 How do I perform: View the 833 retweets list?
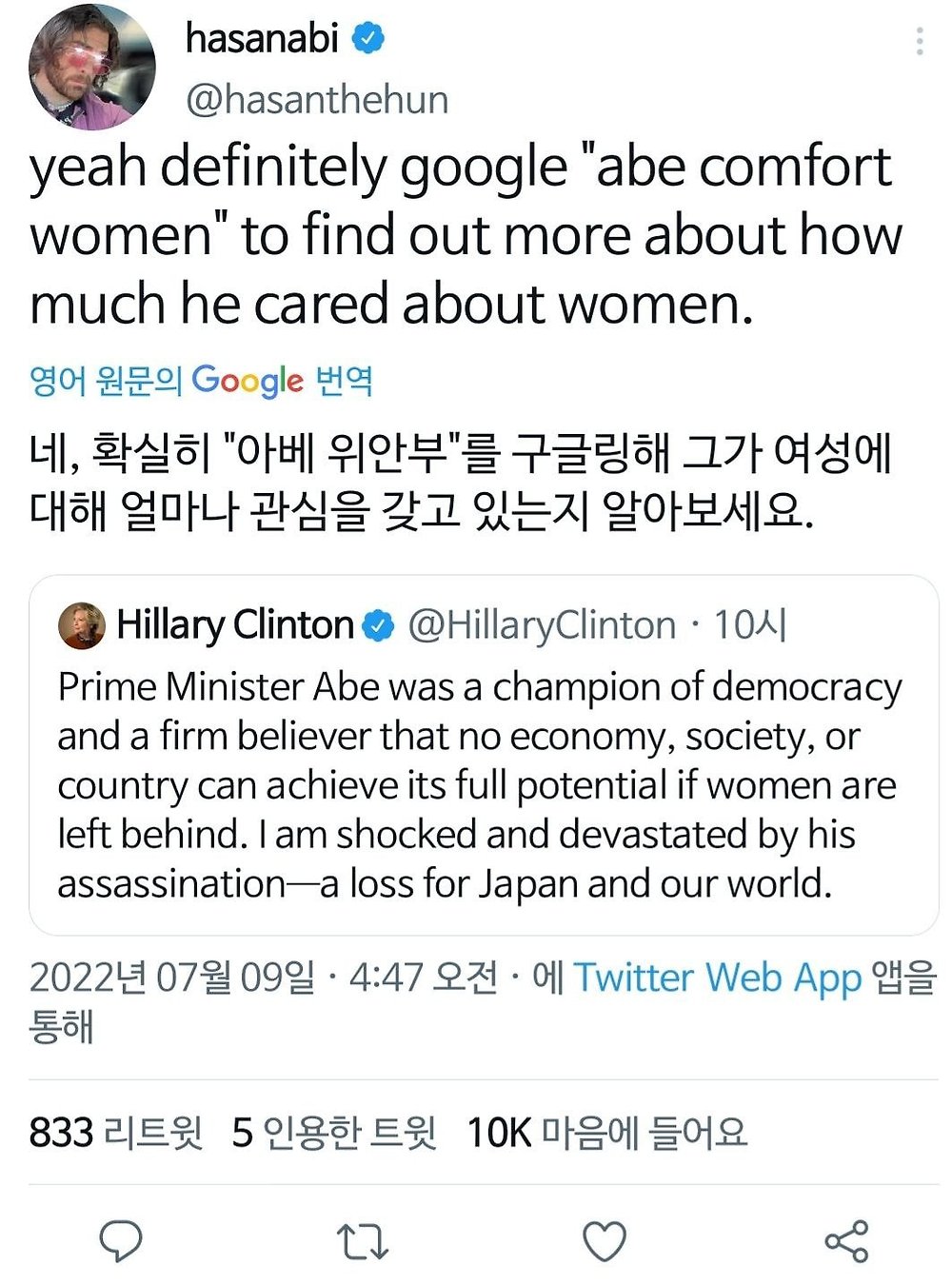115,1133
